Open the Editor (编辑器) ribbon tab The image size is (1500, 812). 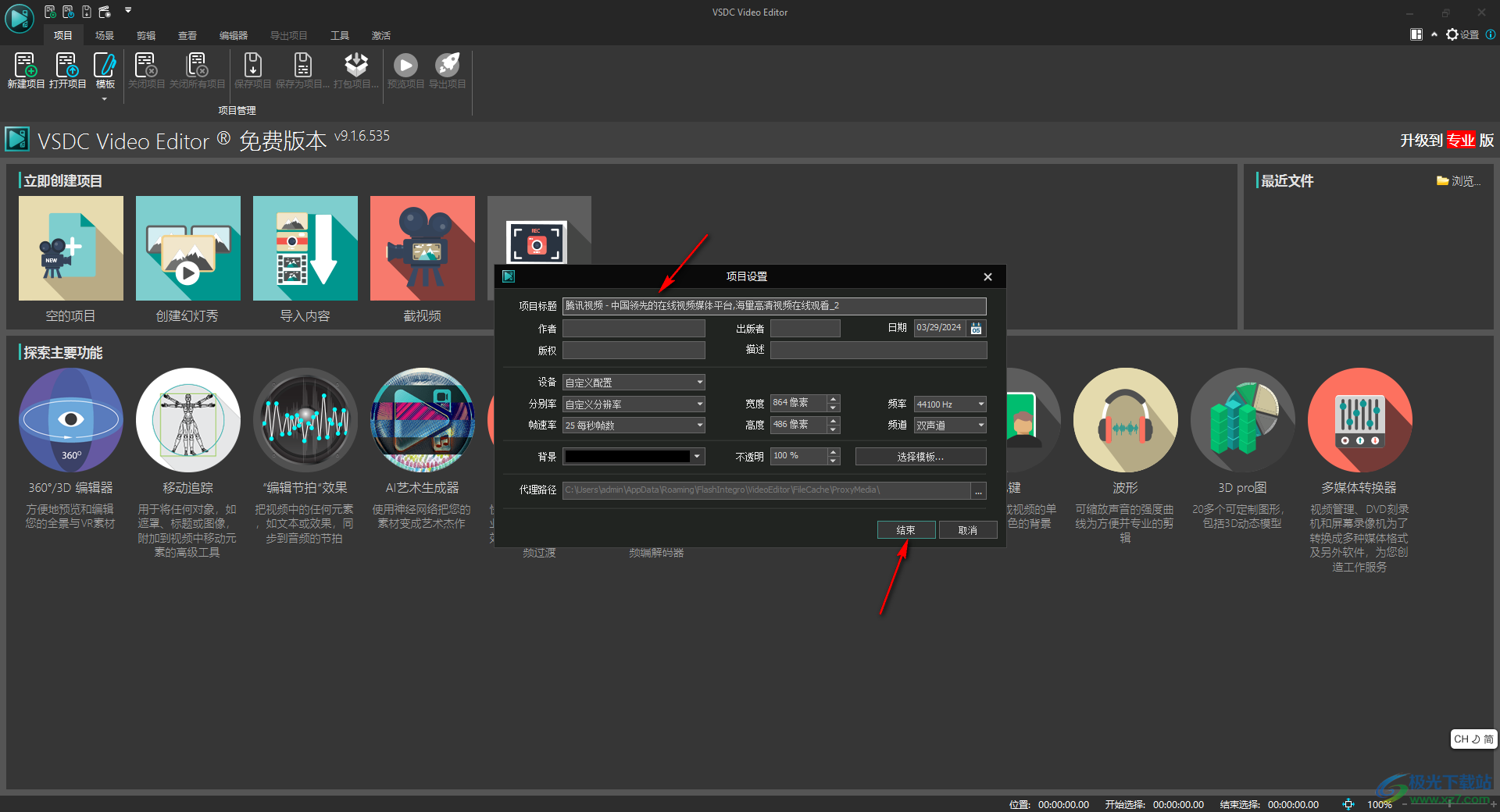pos(234,36)
